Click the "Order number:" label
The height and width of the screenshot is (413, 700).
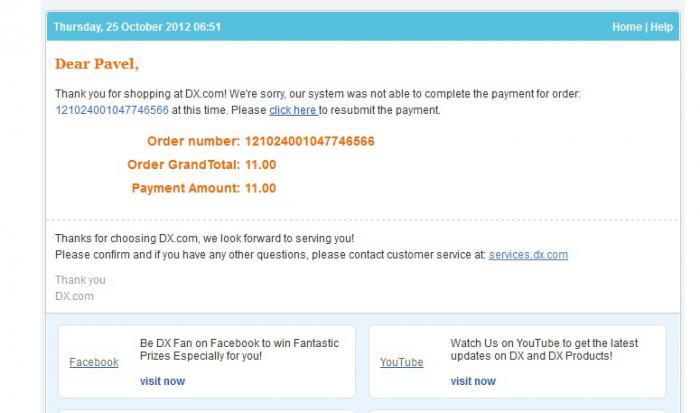[x=193, y=141]
